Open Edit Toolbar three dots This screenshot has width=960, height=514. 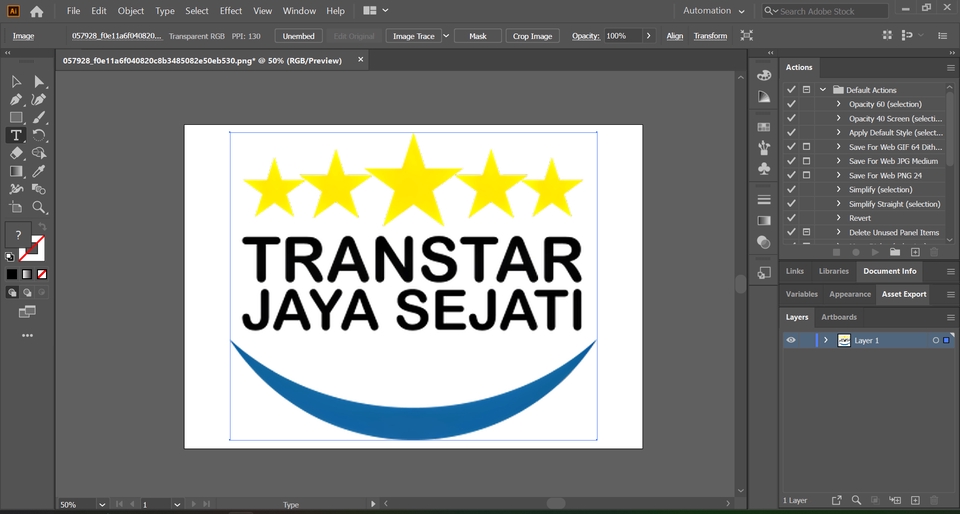click(x=28, y=335)
